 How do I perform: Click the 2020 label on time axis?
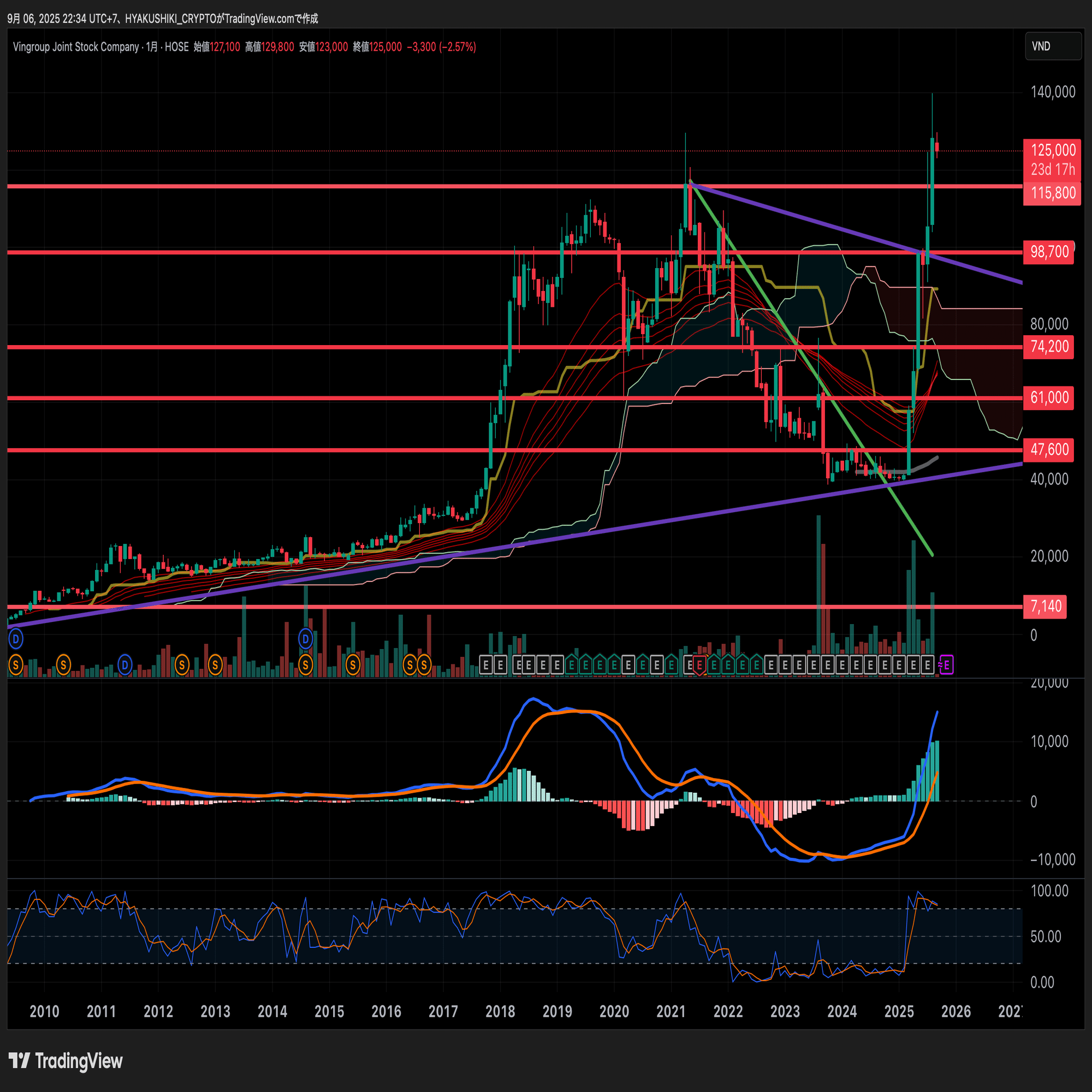pyautogui.click(x=614, y=1011)
